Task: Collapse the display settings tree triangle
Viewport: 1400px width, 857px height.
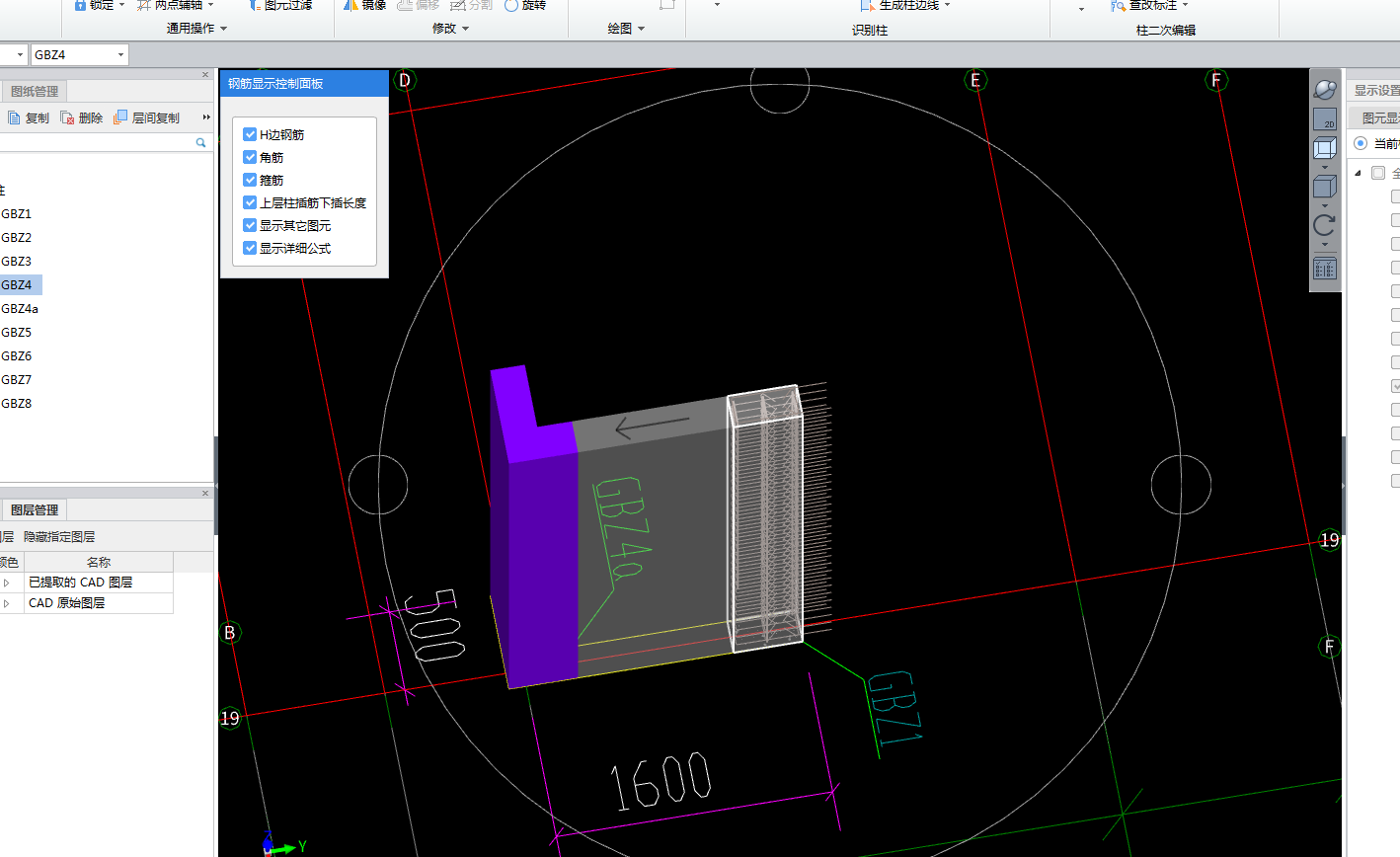Action: pyautogui.click(x=1358, y=173)
